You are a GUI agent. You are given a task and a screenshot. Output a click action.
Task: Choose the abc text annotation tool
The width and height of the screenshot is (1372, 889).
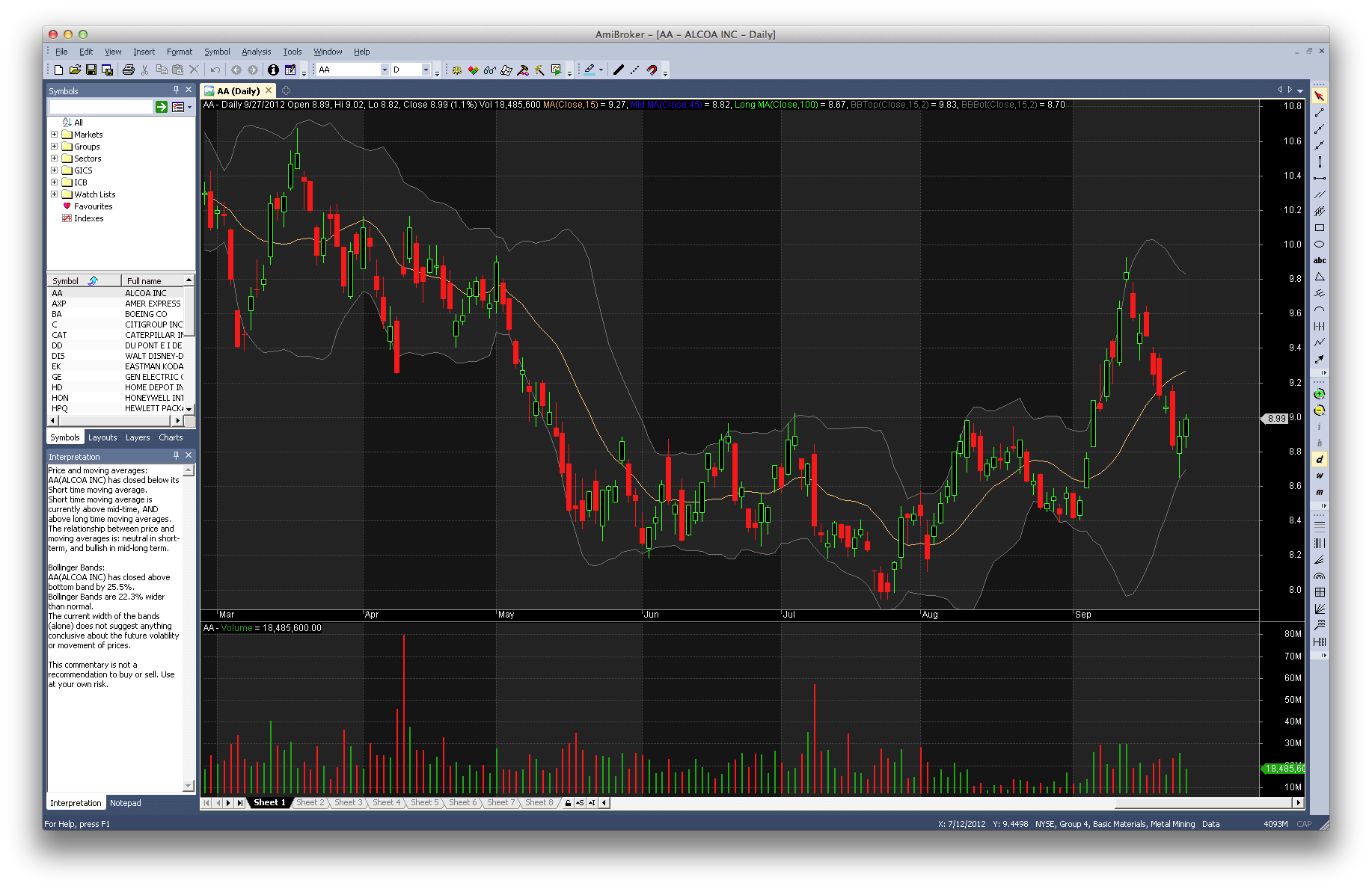[x=1319, y=261]
